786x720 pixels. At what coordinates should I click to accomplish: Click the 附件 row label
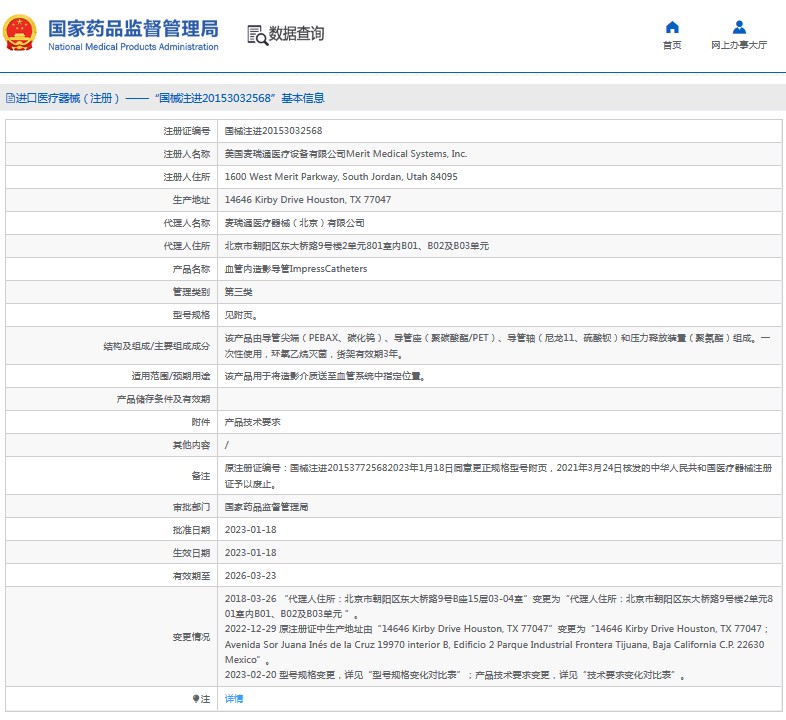tap(201, 422)
